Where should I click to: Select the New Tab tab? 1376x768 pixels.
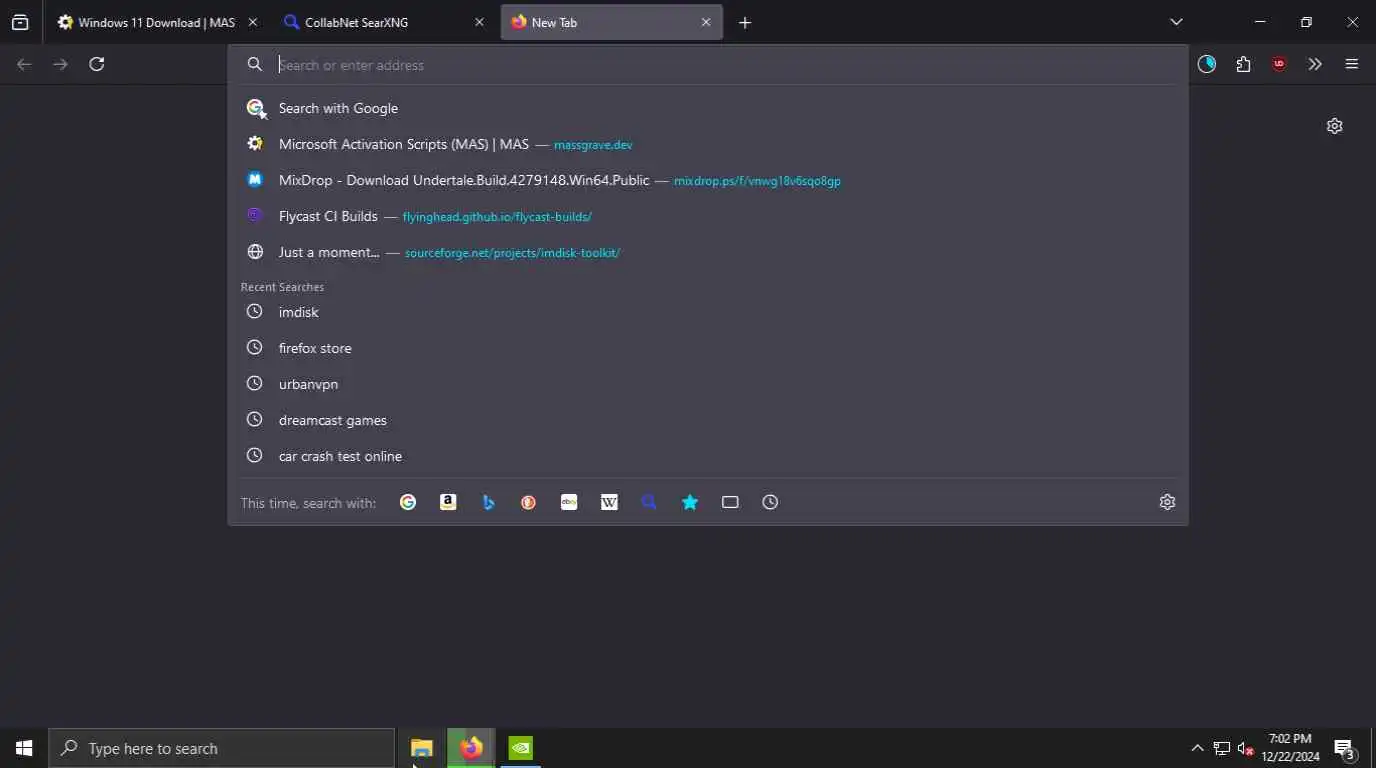pos(611,22)
